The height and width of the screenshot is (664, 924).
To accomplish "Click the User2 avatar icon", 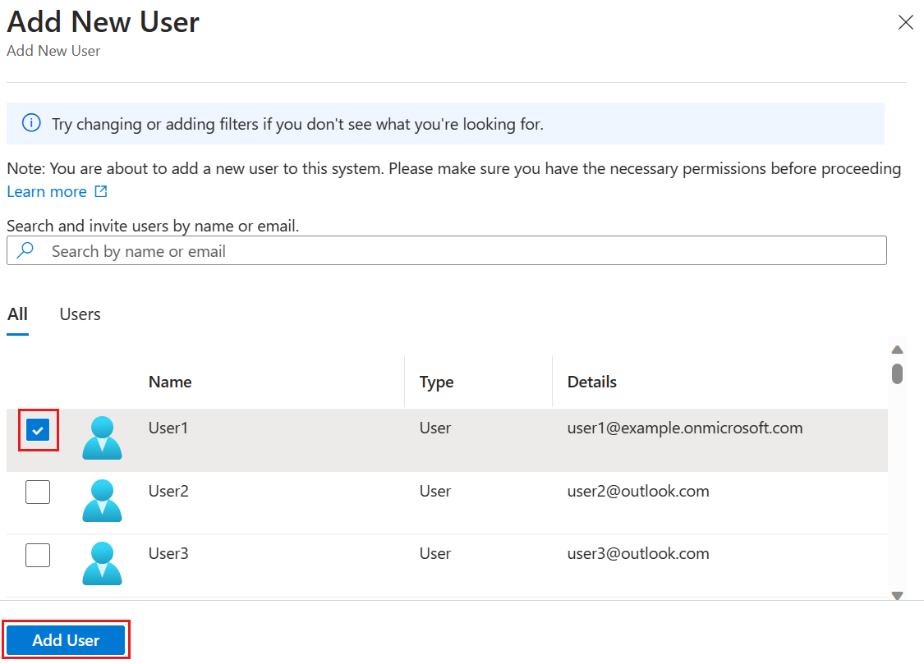I will pyautogui.click(x=102, y=501).
